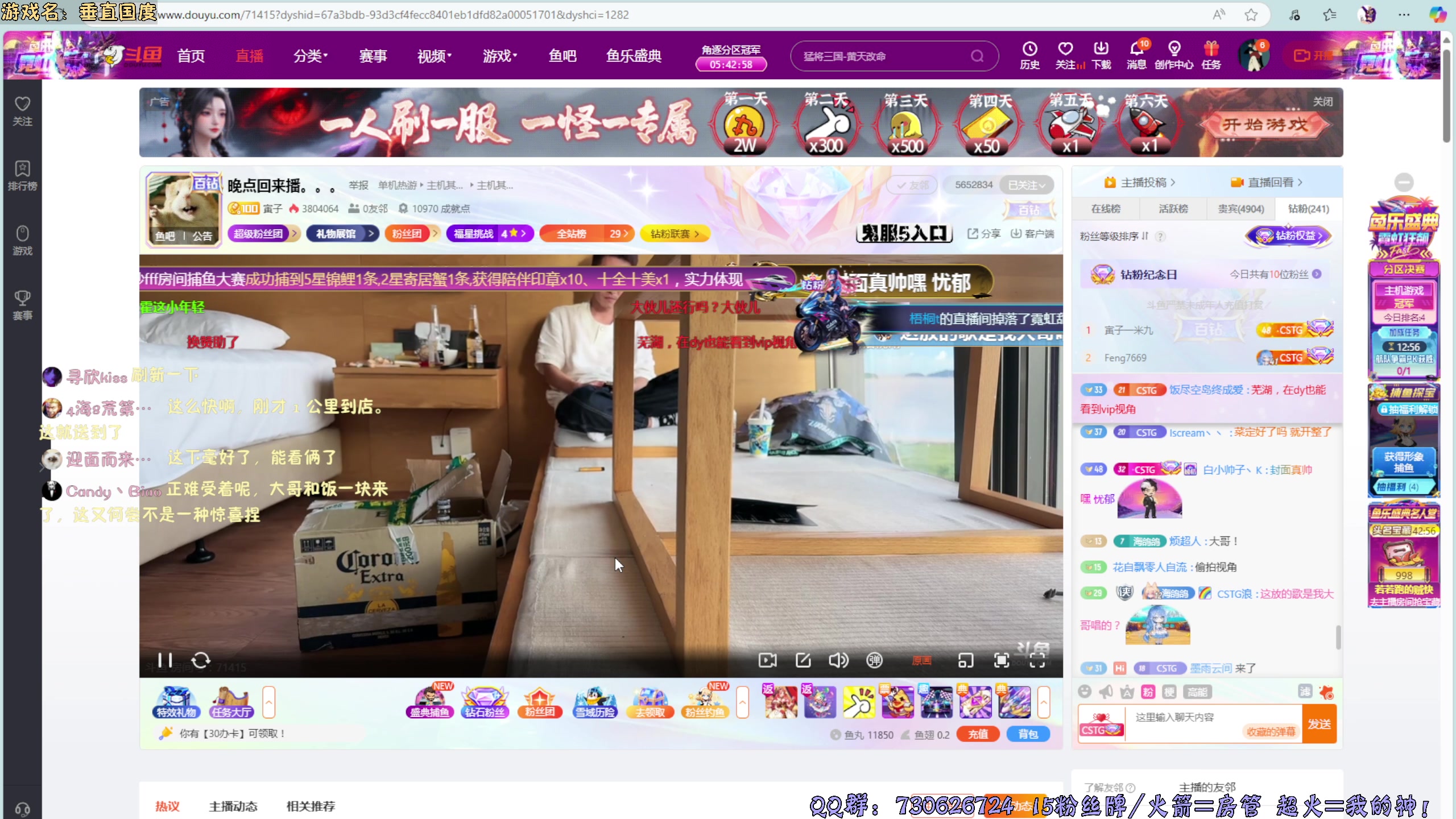Switch to 活跃榜 tab
The width and height of the screenshot is (1456, 819).
[1173, 209]
